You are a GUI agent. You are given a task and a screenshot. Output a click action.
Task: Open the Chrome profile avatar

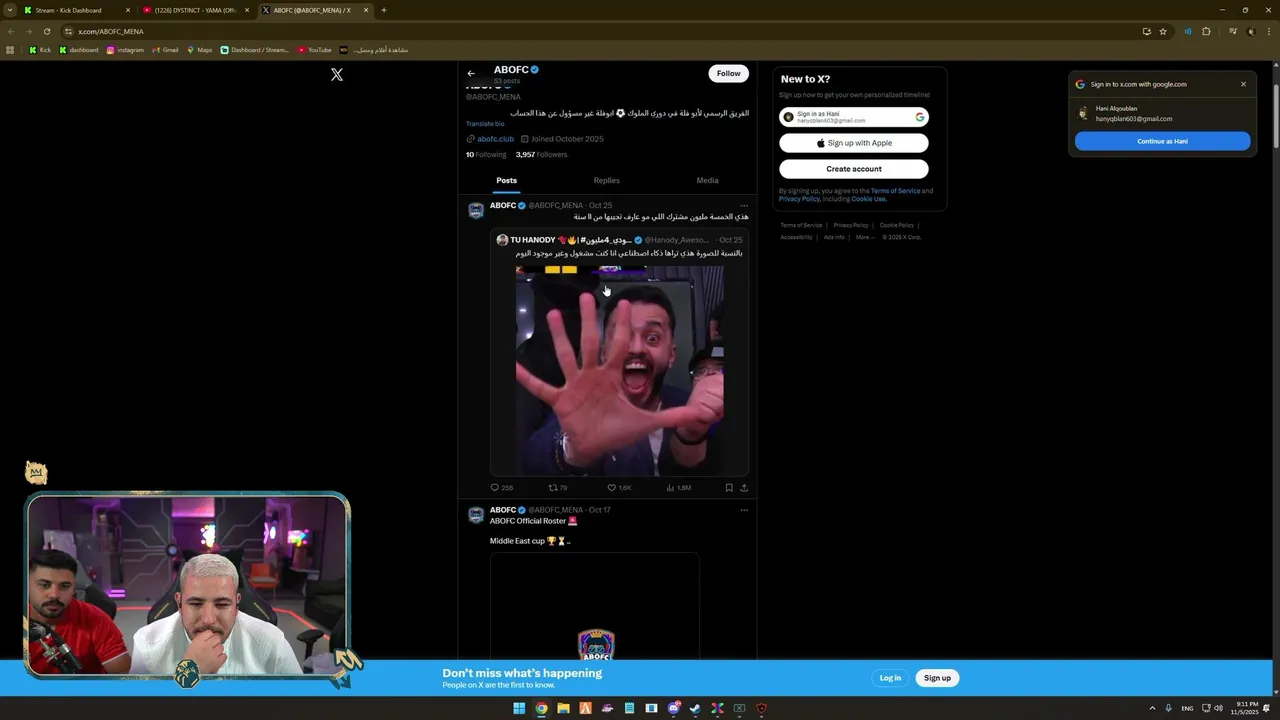[x=1251, y=31]
